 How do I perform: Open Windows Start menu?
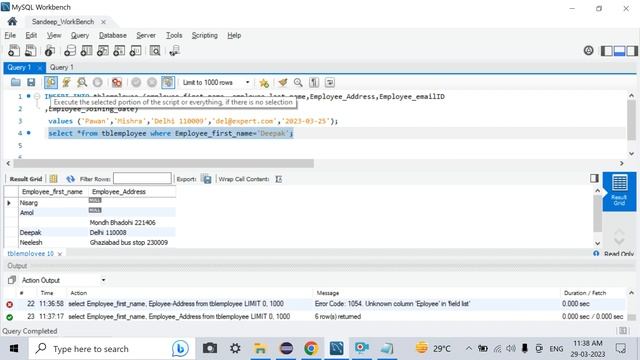(14, 349)
